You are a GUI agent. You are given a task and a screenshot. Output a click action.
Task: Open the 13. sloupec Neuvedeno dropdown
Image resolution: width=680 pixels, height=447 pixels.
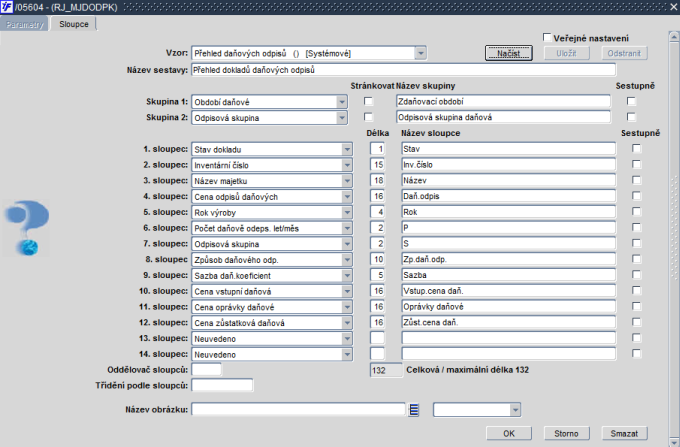coord(347,339)
